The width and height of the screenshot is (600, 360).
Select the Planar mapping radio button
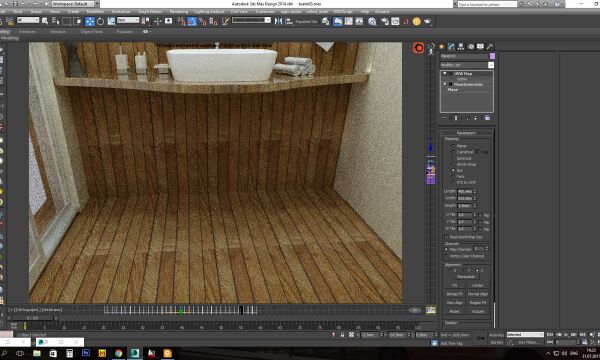(453, 146)
